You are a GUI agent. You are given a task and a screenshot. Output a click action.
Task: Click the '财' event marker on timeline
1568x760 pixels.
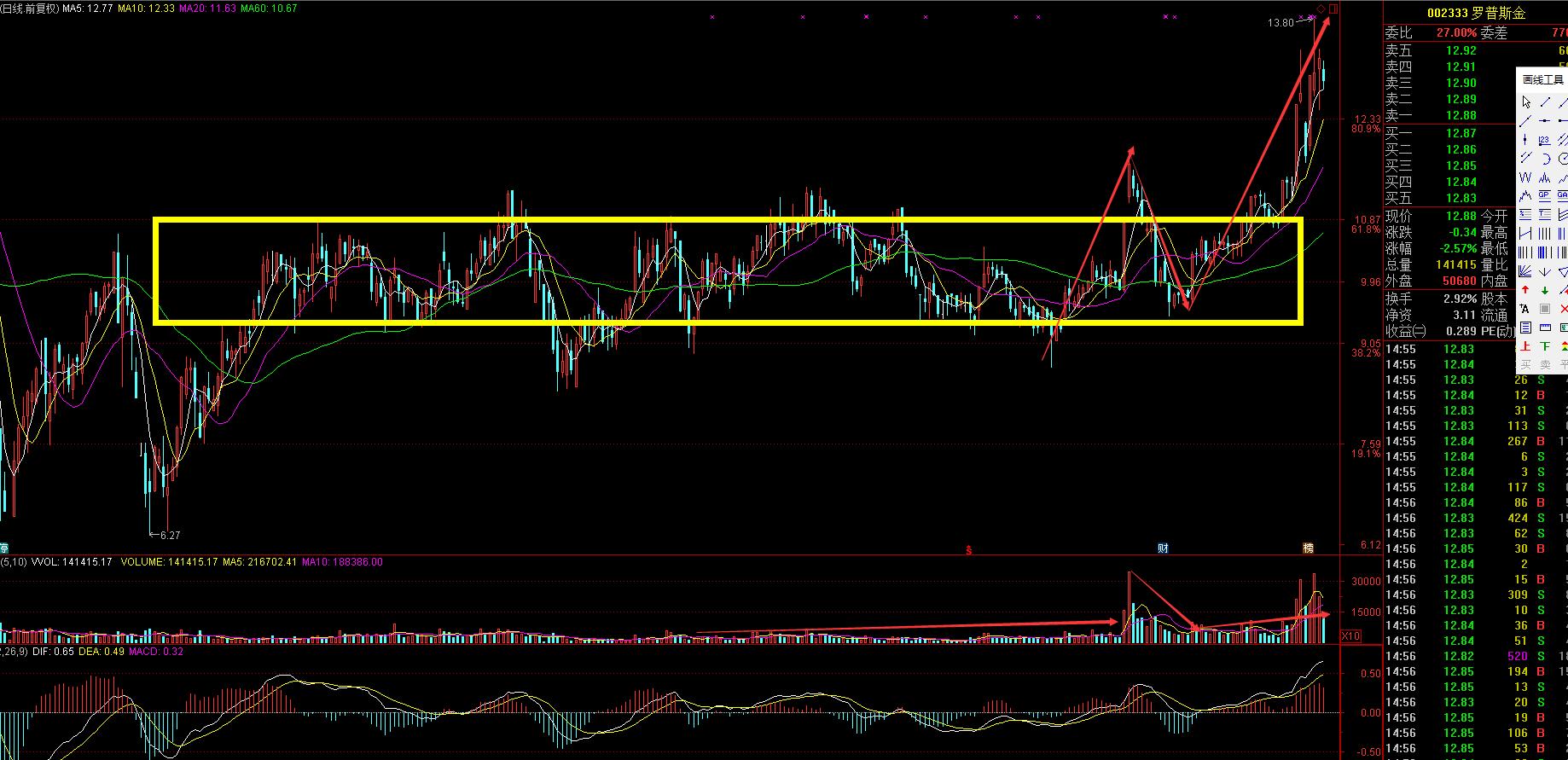1163,548
